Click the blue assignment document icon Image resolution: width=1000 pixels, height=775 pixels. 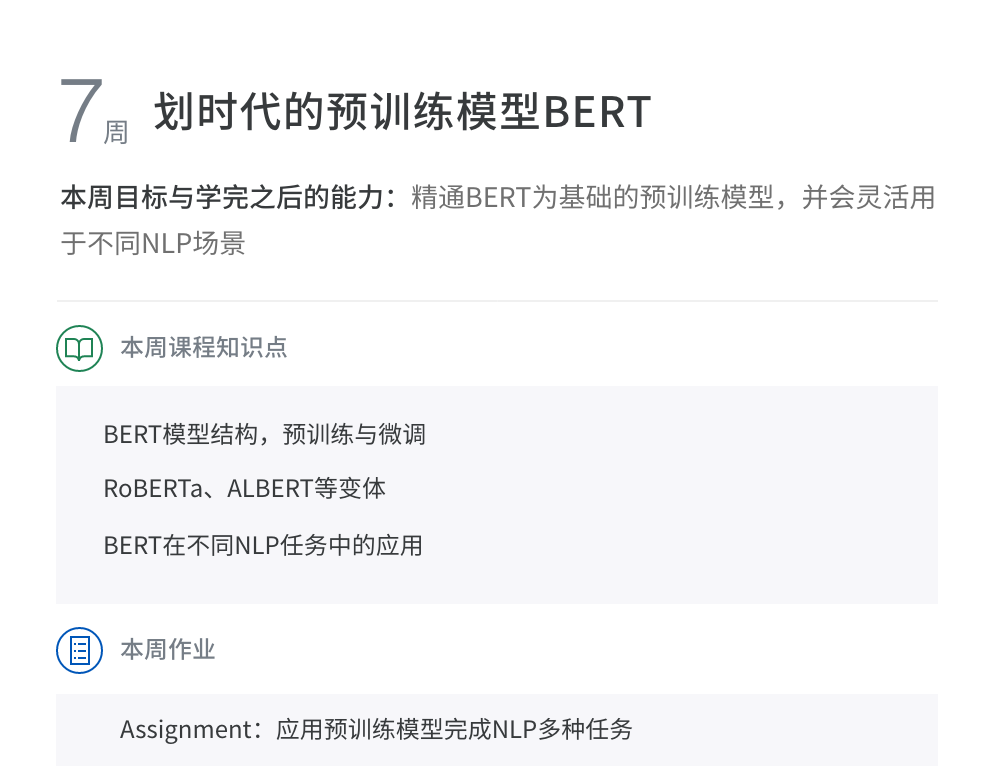79,650
